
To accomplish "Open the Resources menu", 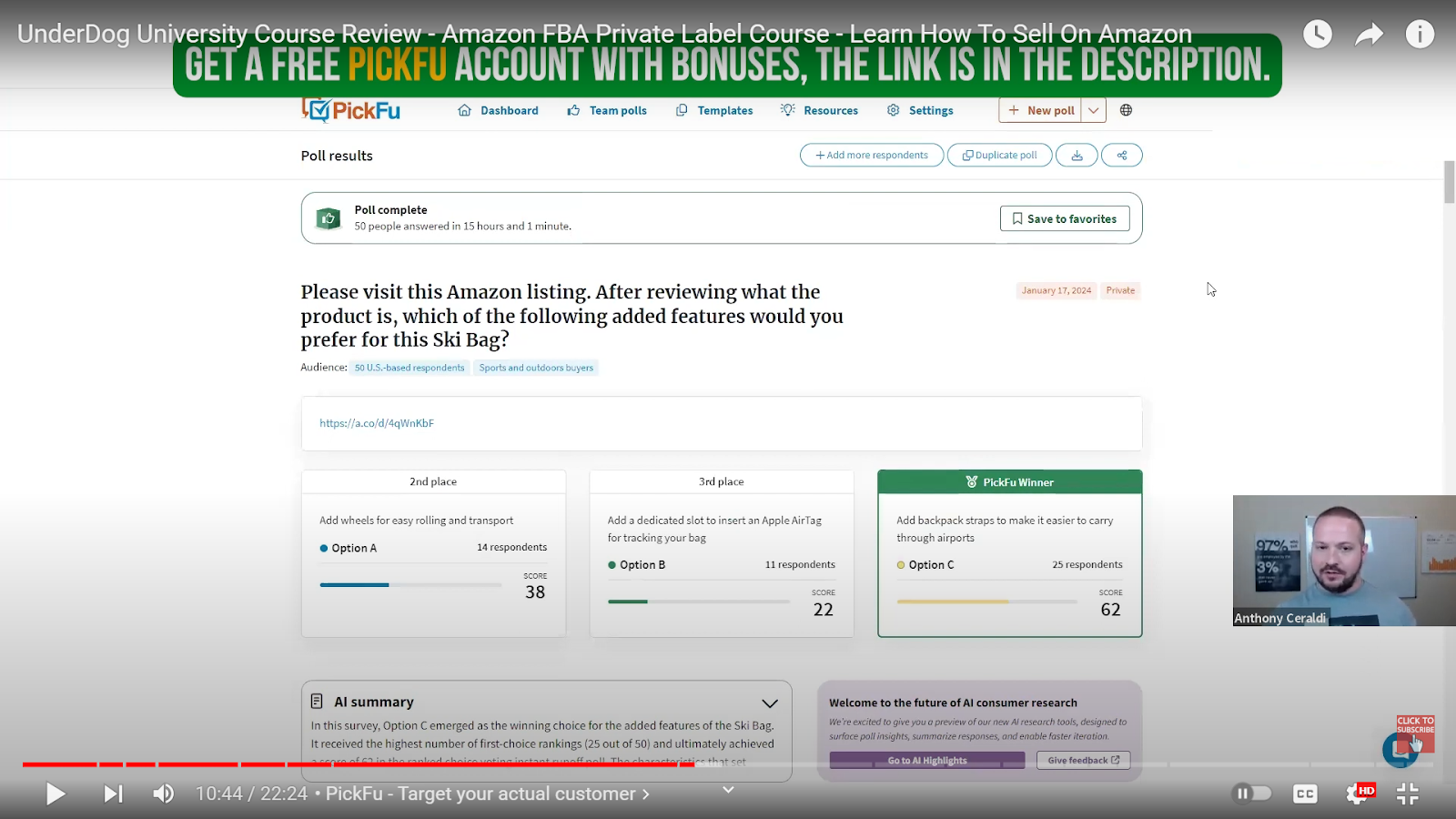I will pyautogui.click(x=819, y=110).
